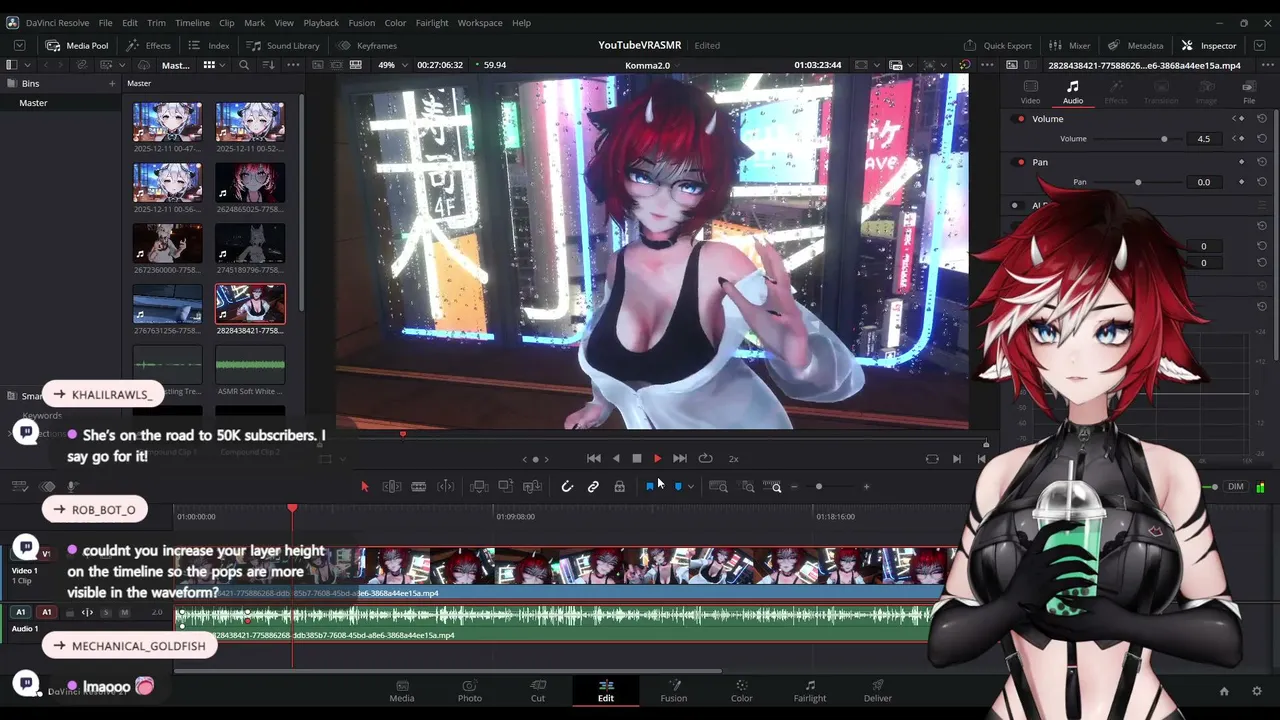Open the Media Pool panel
This screenshot has height=720, width=1280.
pyautogui.click(x=77, y=45)
